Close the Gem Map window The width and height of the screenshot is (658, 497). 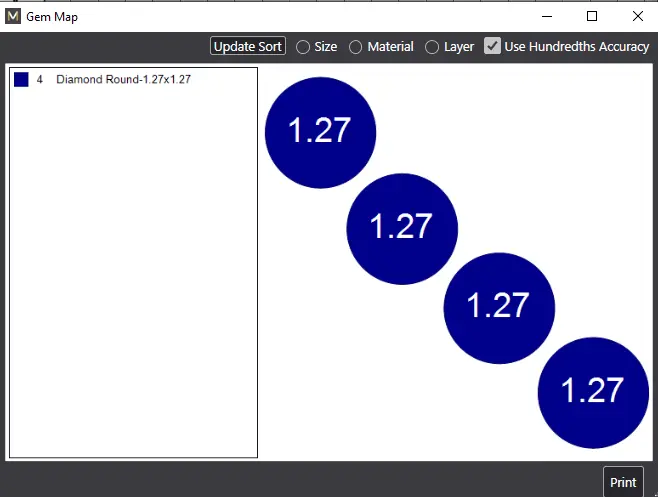(637, 16)
